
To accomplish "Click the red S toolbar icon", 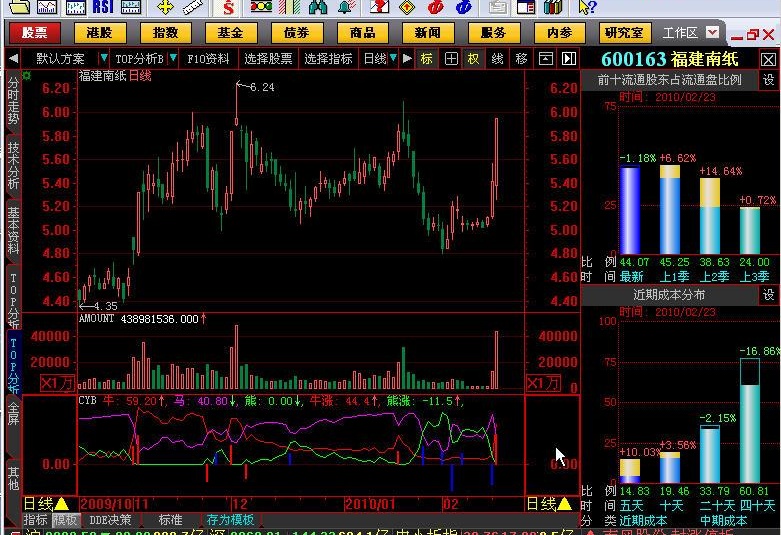I will (228, 6).
